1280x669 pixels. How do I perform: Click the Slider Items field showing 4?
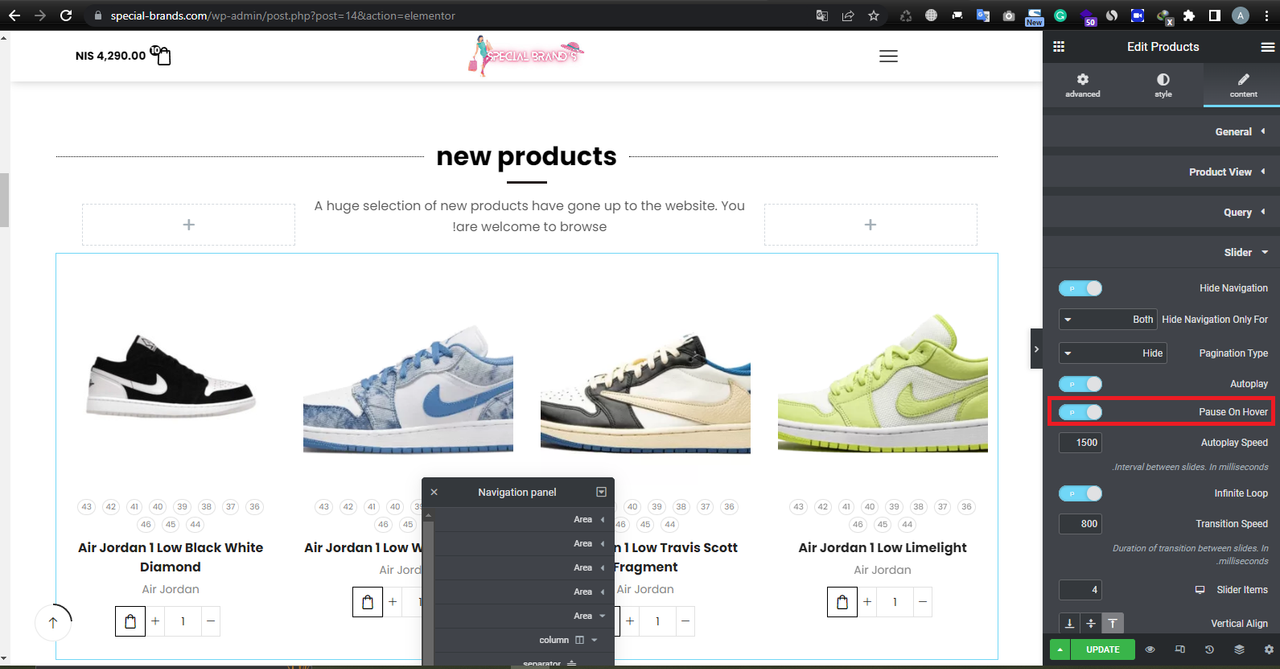tap(1080, 590)
